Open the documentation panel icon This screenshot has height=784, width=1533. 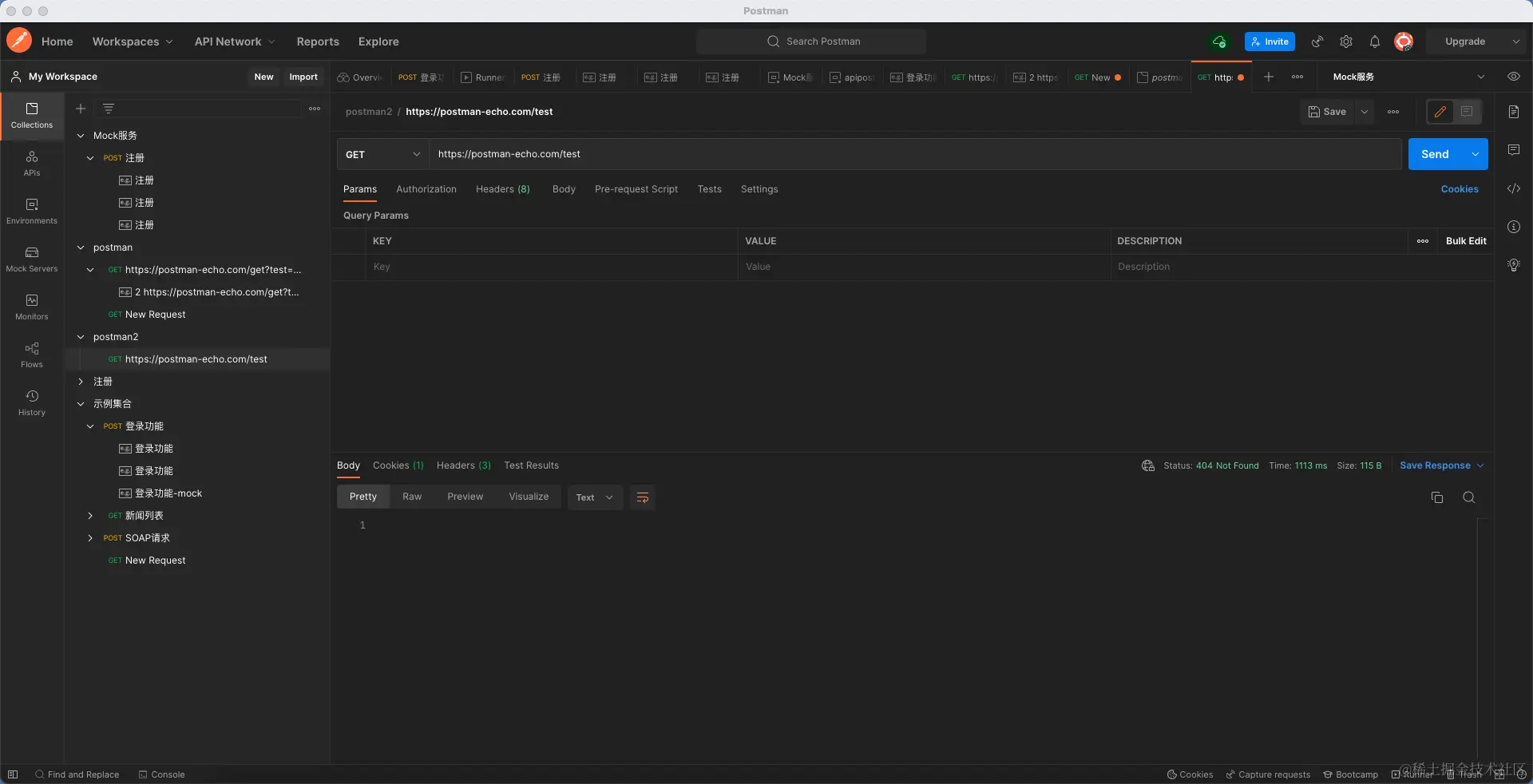pos(1513,112)
